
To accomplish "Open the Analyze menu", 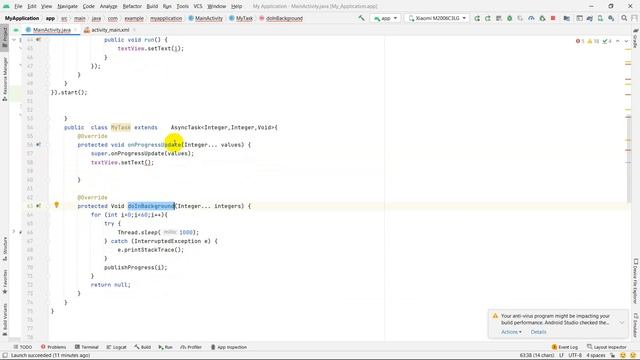I will tap(108, 6).
